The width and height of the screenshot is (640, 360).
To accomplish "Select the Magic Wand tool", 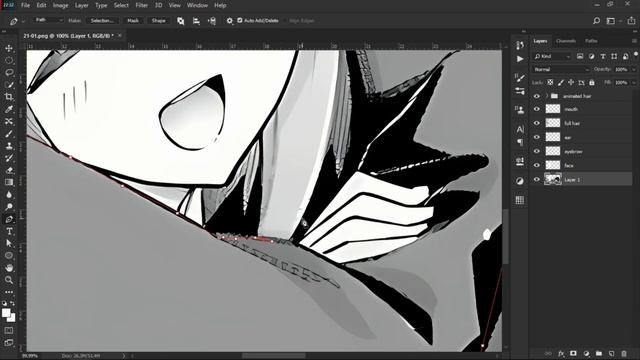I will tap(9, 85).
